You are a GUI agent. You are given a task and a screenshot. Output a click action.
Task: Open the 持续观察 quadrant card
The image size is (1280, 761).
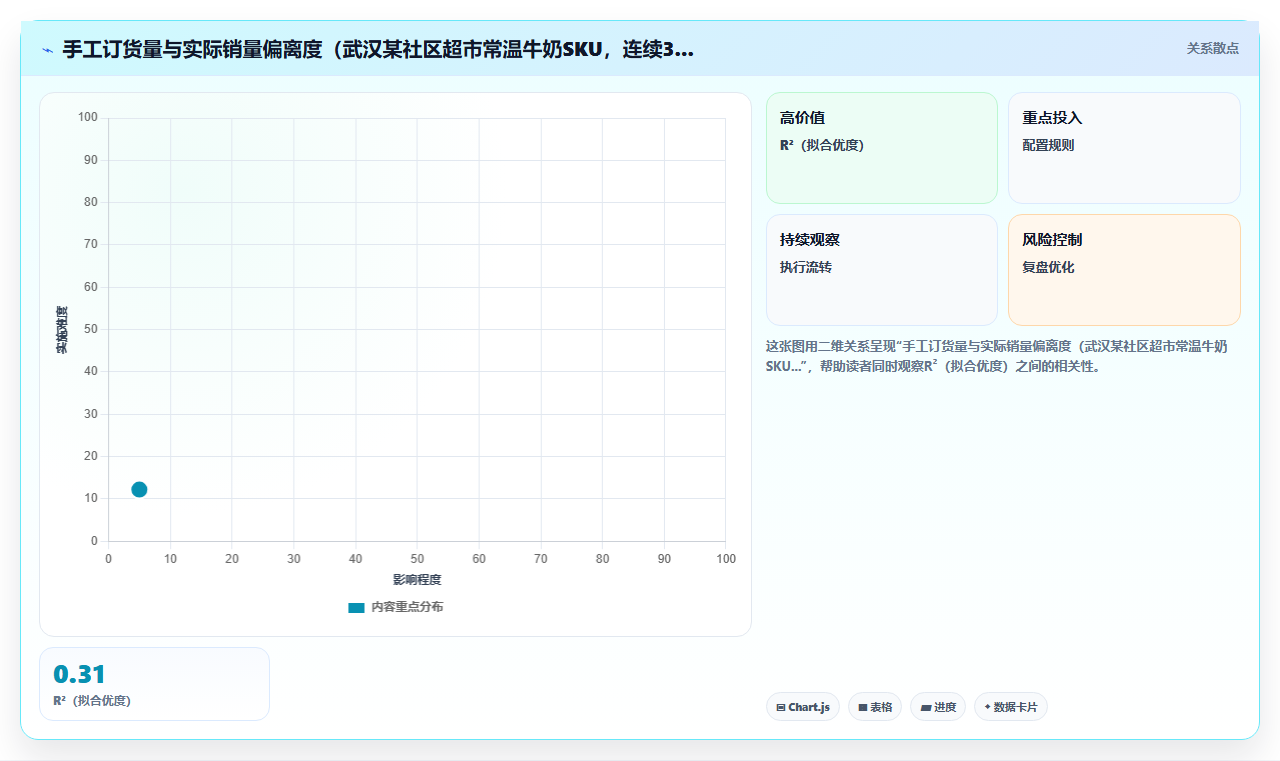click(x=882, y=270)
